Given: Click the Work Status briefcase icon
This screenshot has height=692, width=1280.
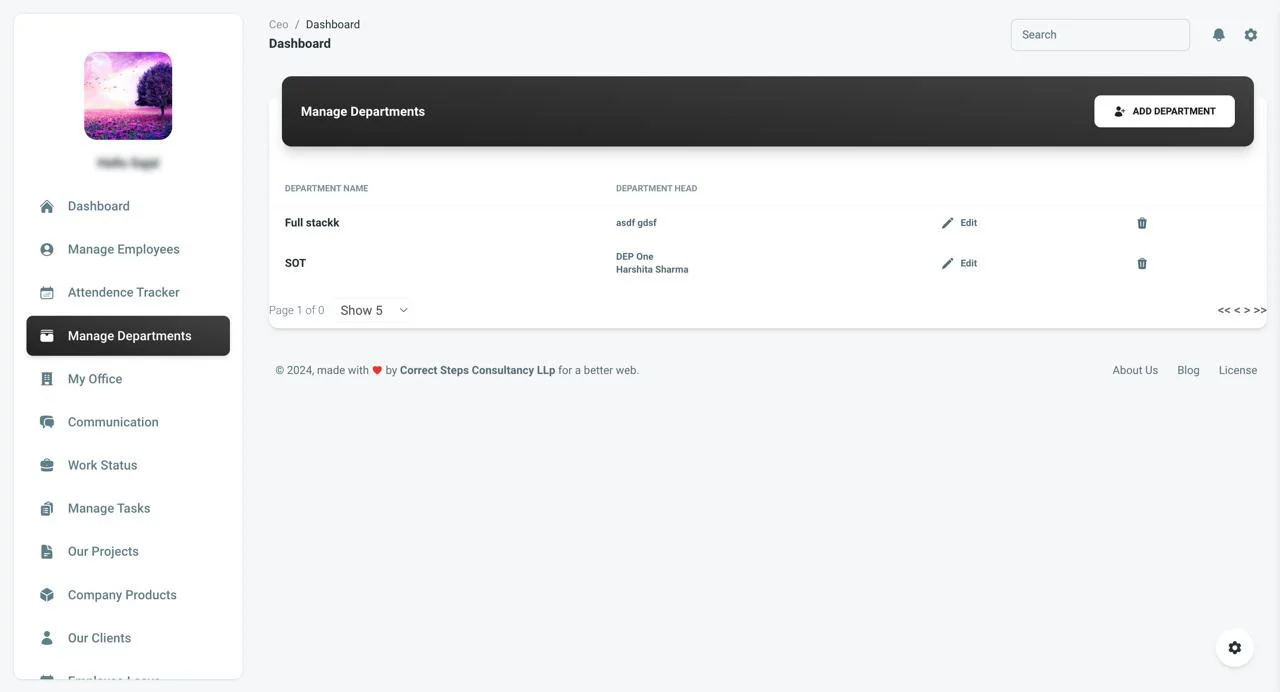Looking at the screenshot, I should click(x=47, y=465).
